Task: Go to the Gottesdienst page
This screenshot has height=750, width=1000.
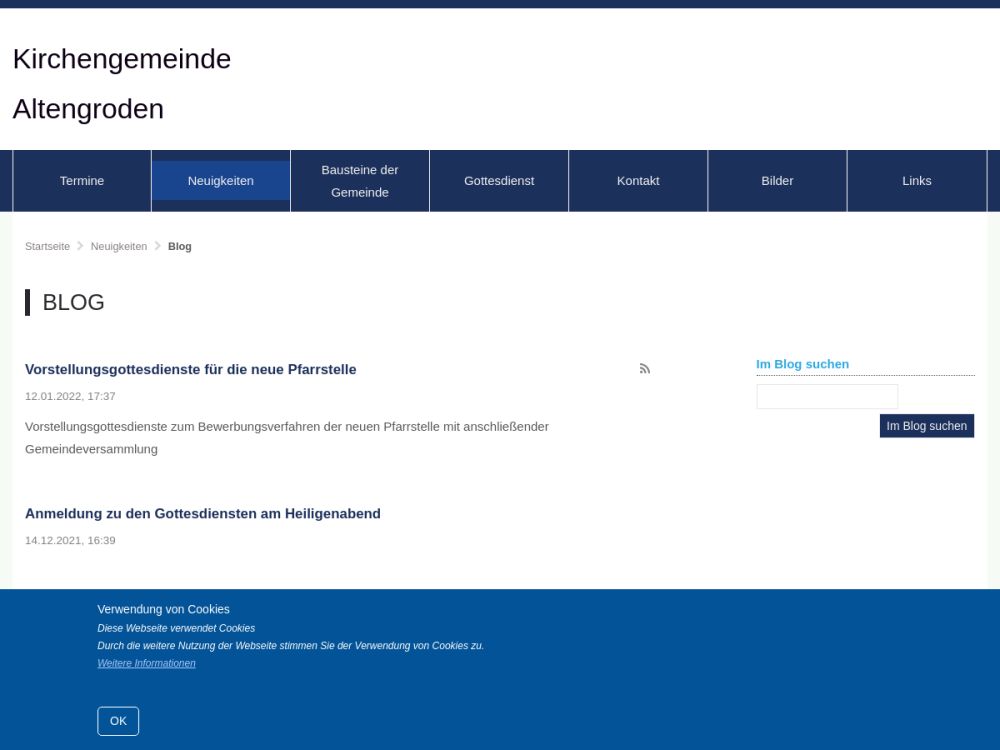Action: [499, 181]
